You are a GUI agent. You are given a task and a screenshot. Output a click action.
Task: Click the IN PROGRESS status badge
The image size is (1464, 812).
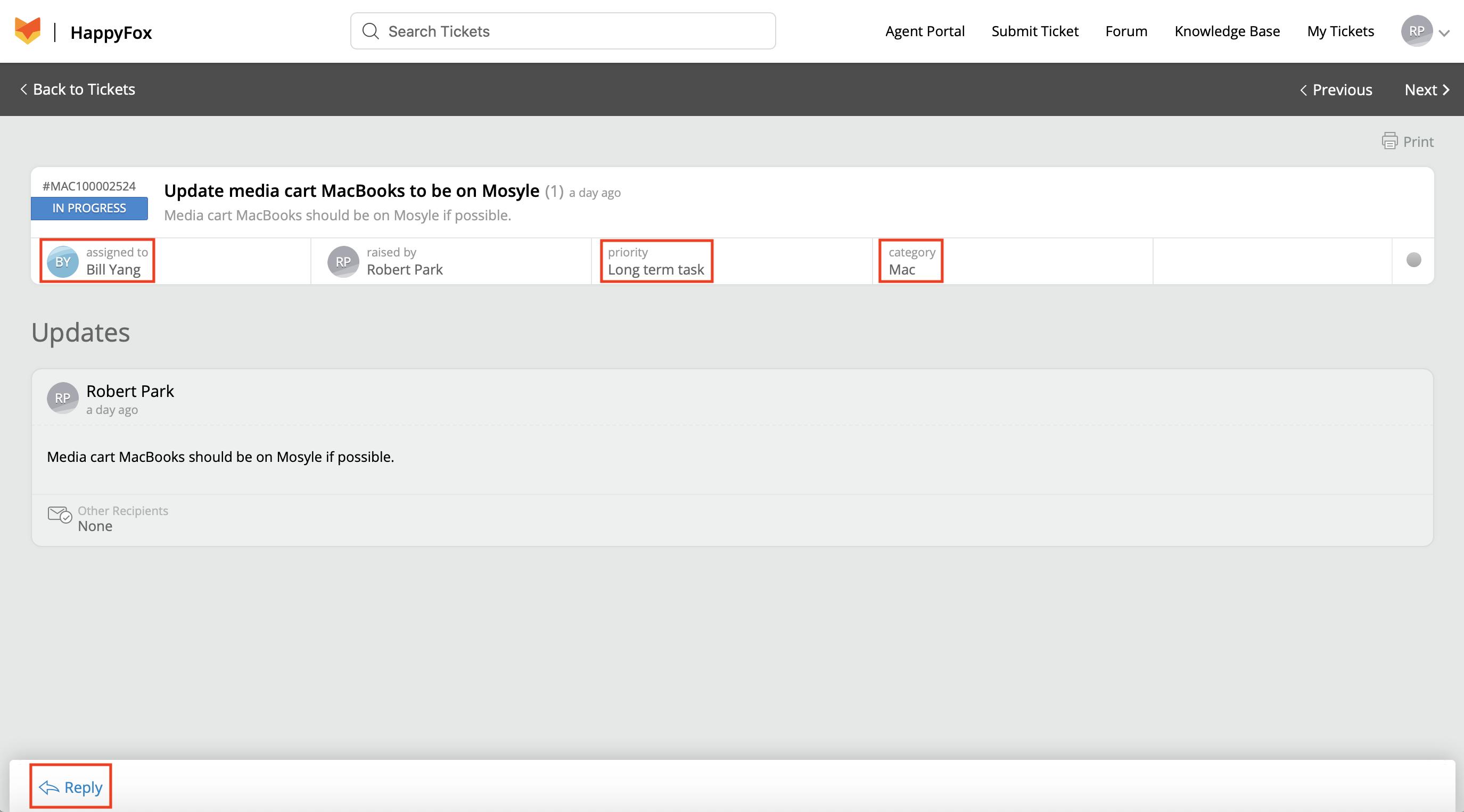[x=89, y=208]
